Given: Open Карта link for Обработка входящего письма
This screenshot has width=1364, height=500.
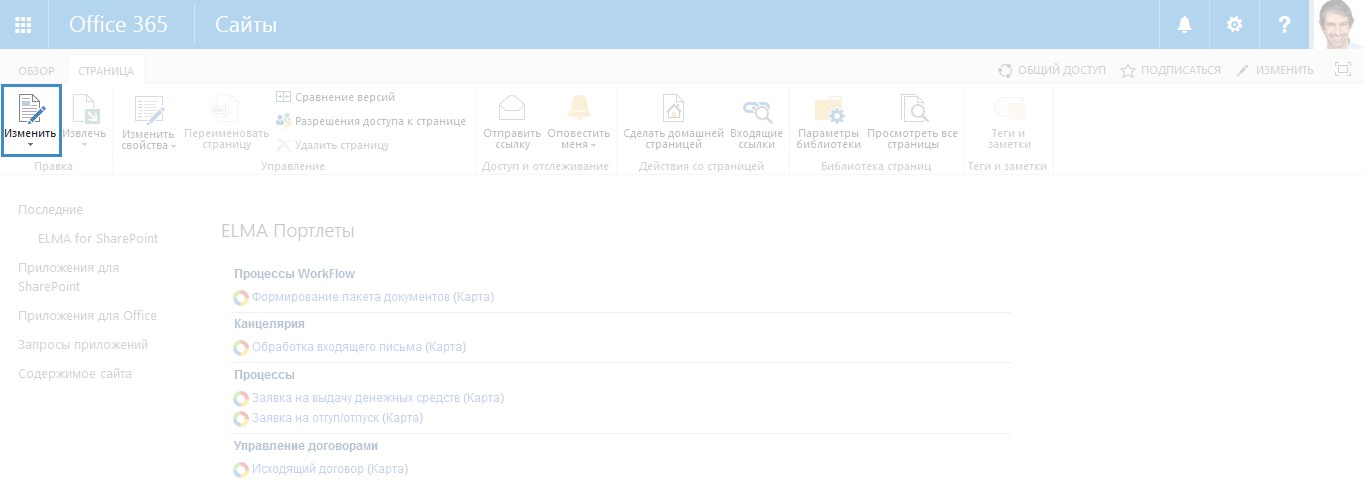Looking at the screenshot, I should 446,347.
